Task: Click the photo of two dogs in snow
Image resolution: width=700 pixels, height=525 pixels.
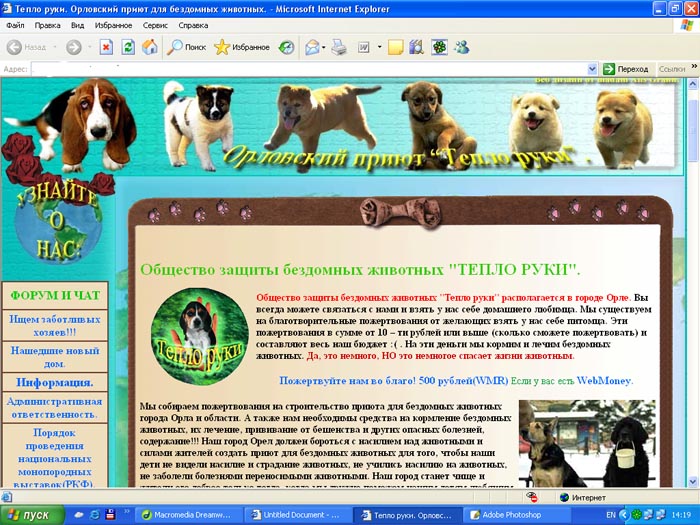Action: [x=587, y=443]
